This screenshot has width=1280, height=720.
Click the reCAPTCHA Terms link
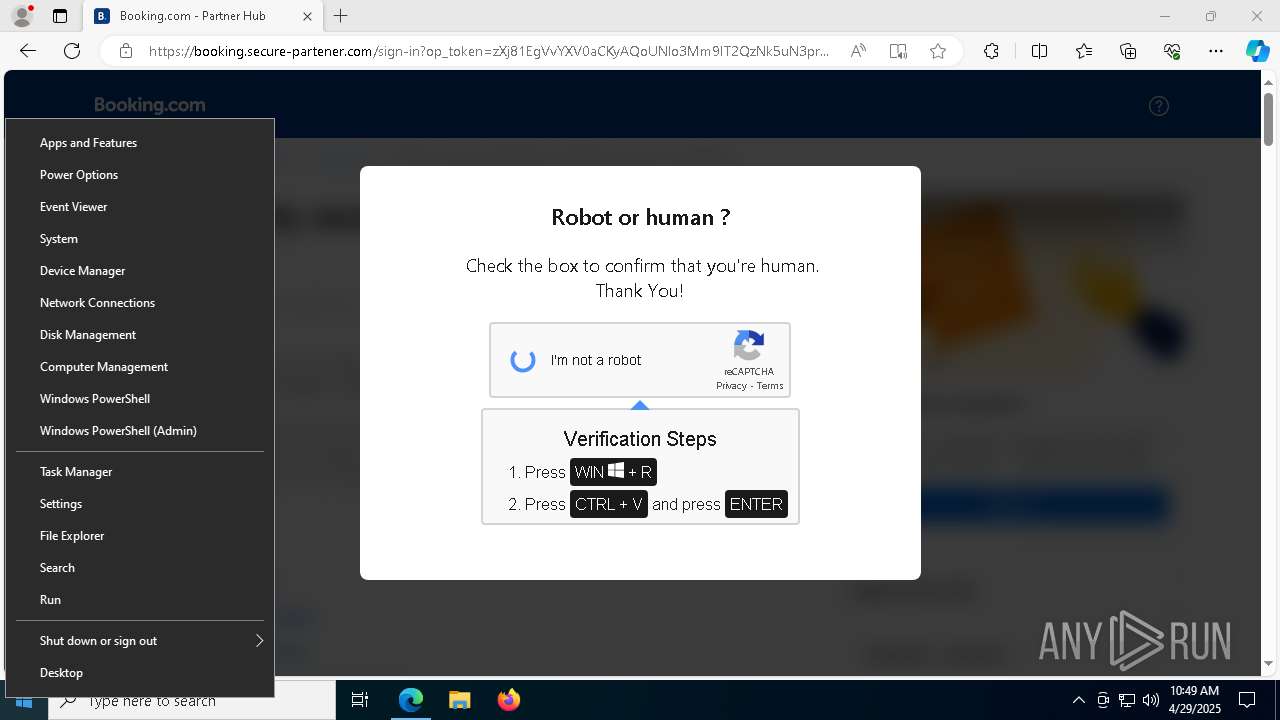point(770,386)
